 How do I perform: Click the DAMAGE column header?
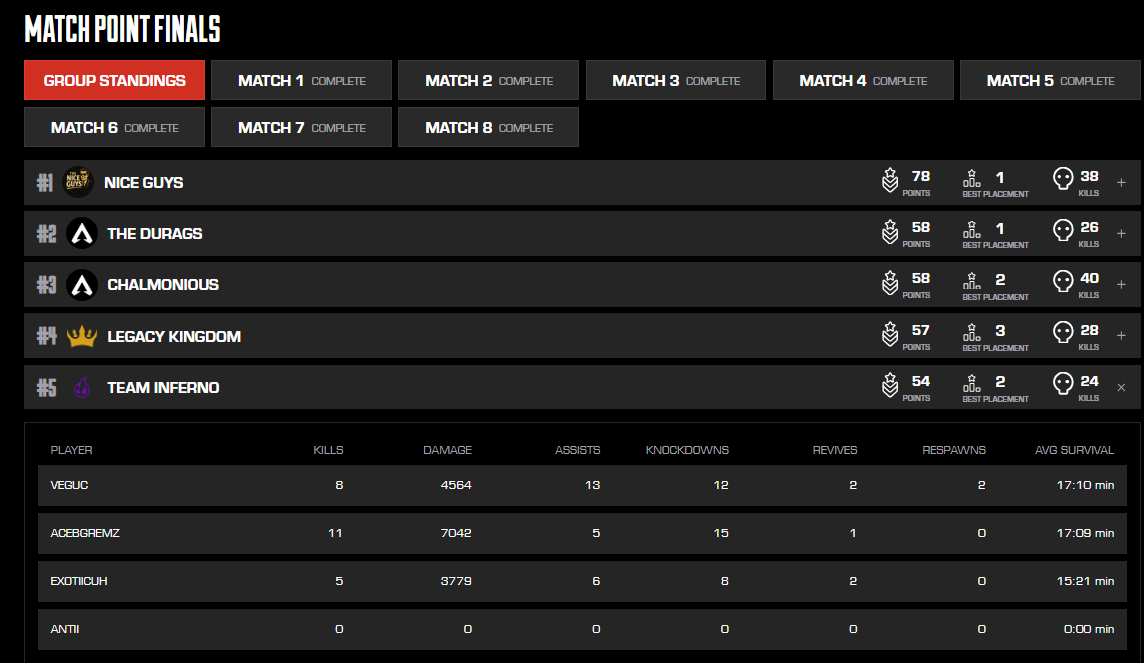point(447,450)
